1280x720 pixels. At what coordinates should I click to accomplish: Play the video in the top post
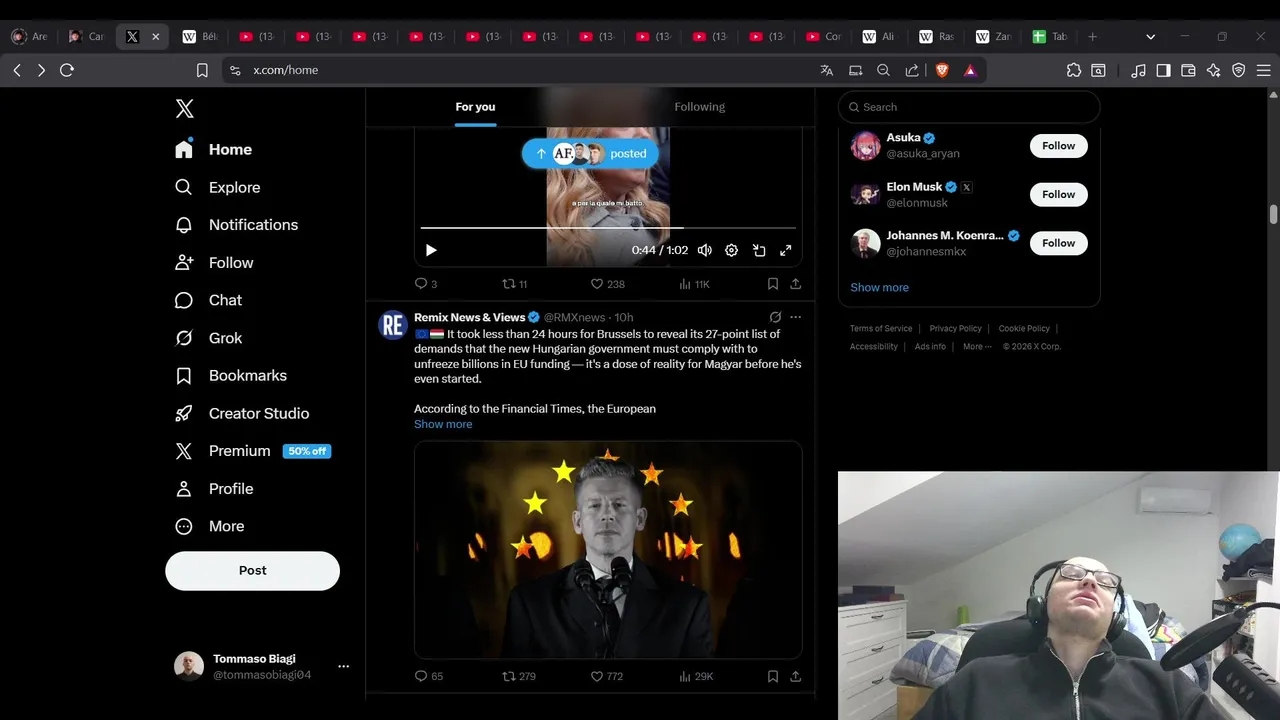(x=431, y=250)
